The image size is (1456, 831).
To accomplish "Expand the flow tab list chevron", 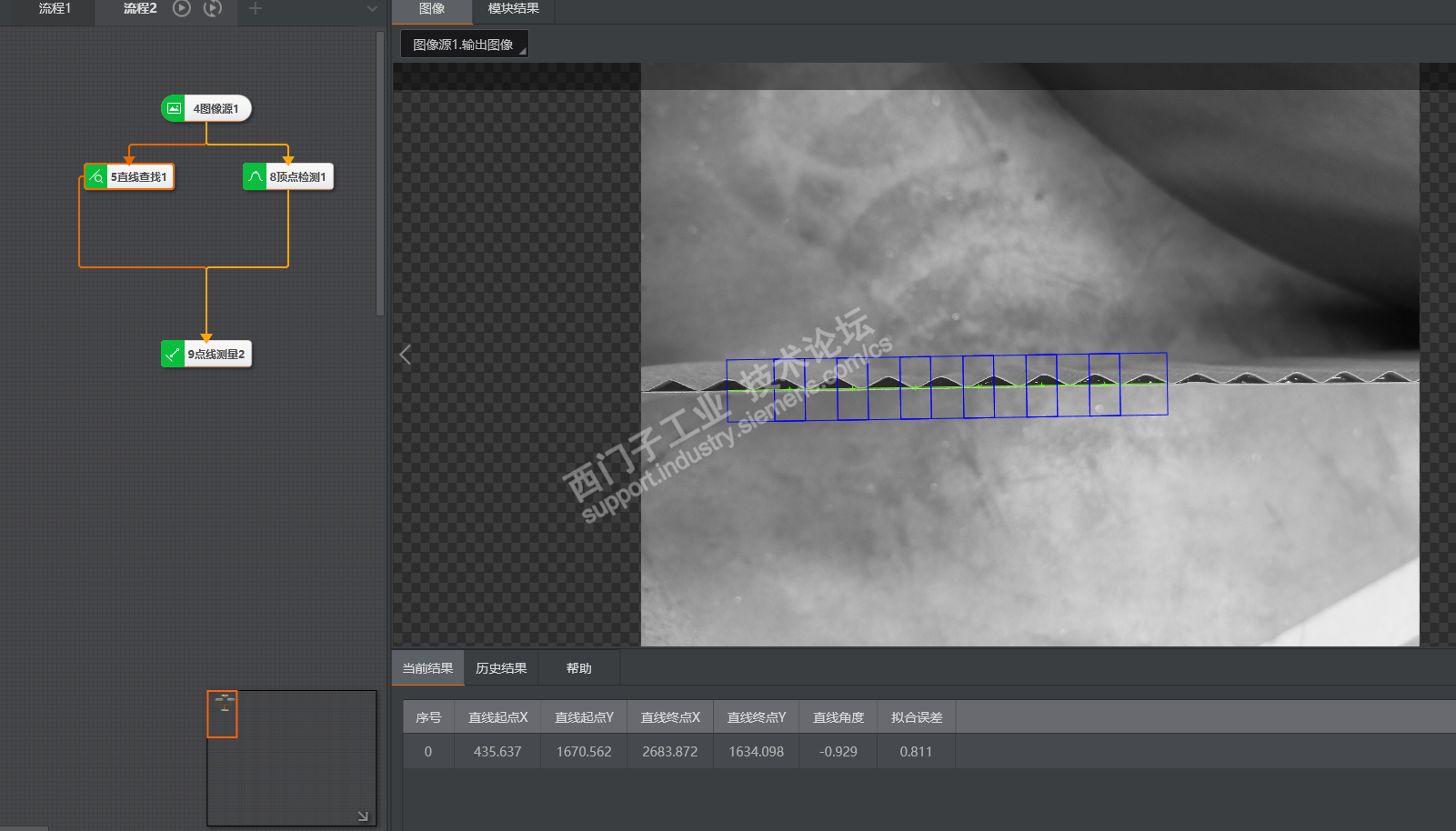I will (x=372, y=9).
